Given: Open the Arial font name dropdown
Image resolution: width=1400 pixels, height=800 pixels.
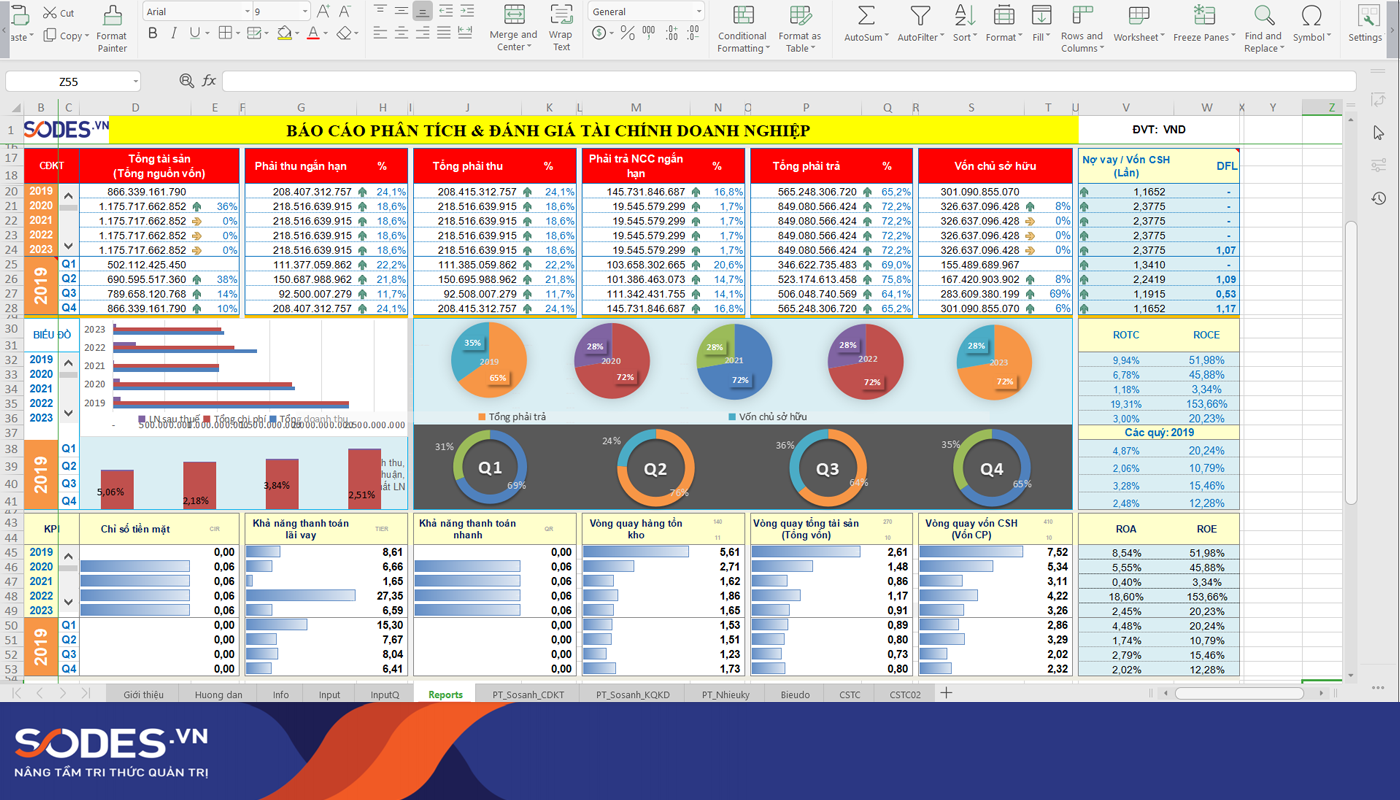Looking at the screenshot, I should click(247, 12).
